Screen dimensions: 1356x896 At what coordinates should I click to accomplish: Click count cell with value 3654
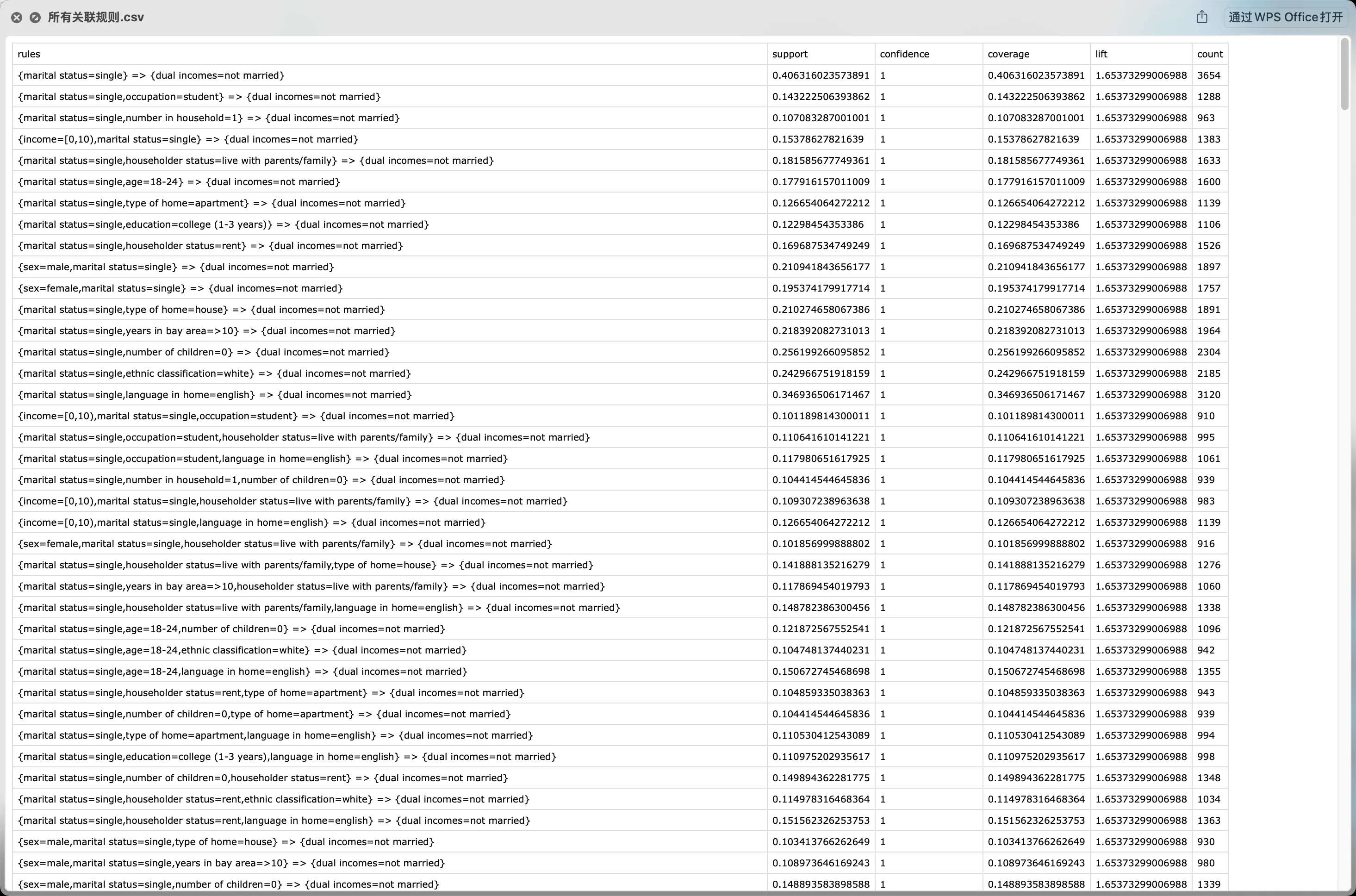point(1208,75)
